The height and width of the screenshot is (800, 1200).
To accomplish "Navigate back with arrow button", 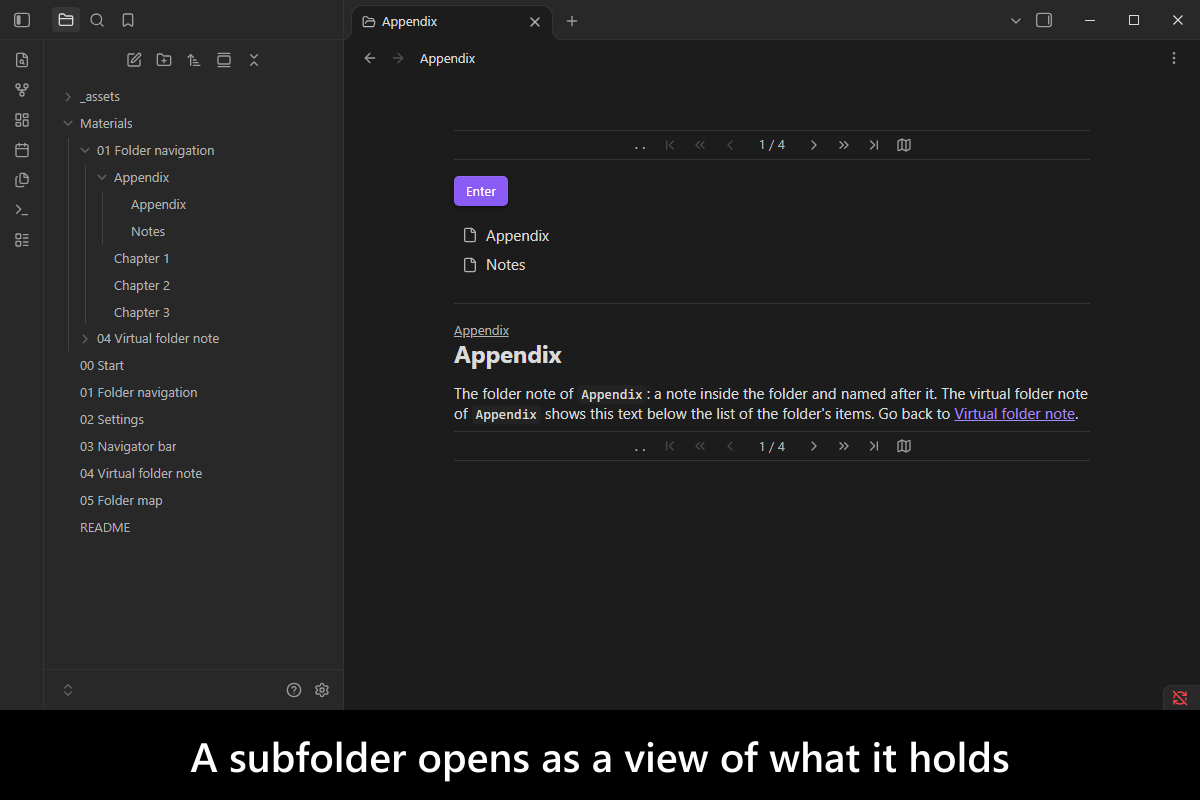I will (x=370, y=59).
